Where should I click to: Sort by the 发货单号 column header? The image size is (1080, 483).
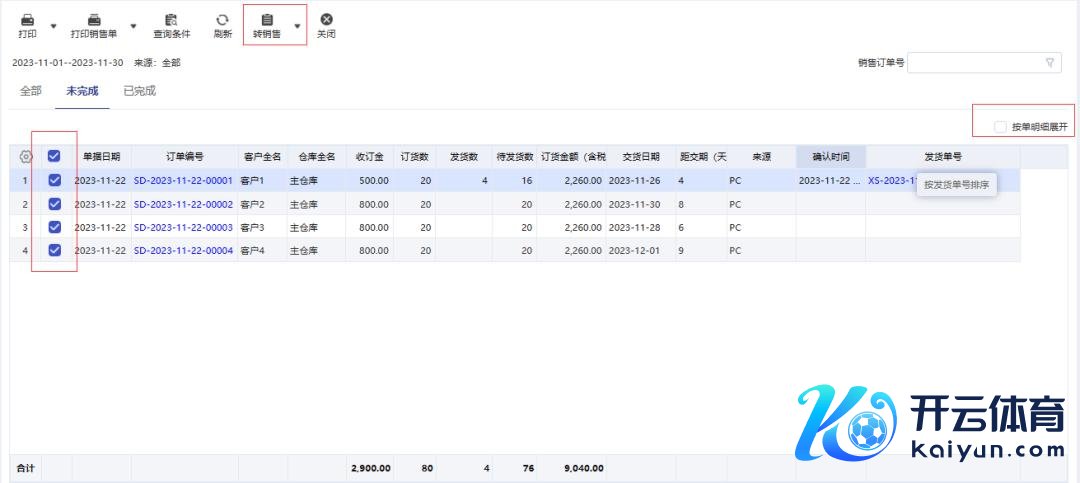(942, 157)
